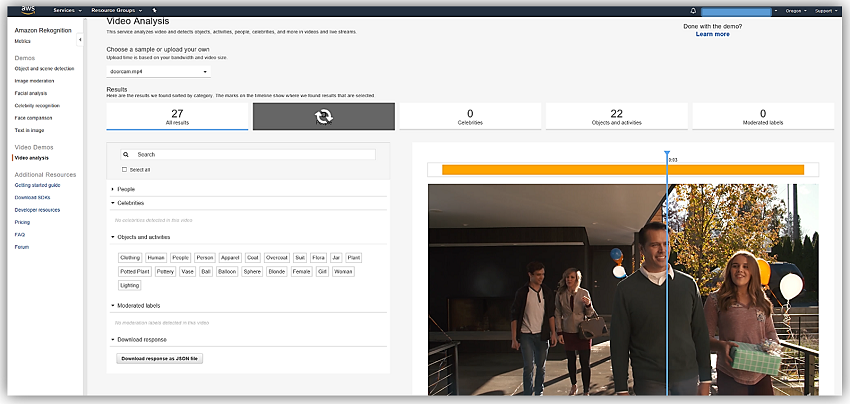Image resolution: width=850 pixels, height=404 pixels.
Task: Collapse the Objects and activities section
Action: tap(143, 237)
